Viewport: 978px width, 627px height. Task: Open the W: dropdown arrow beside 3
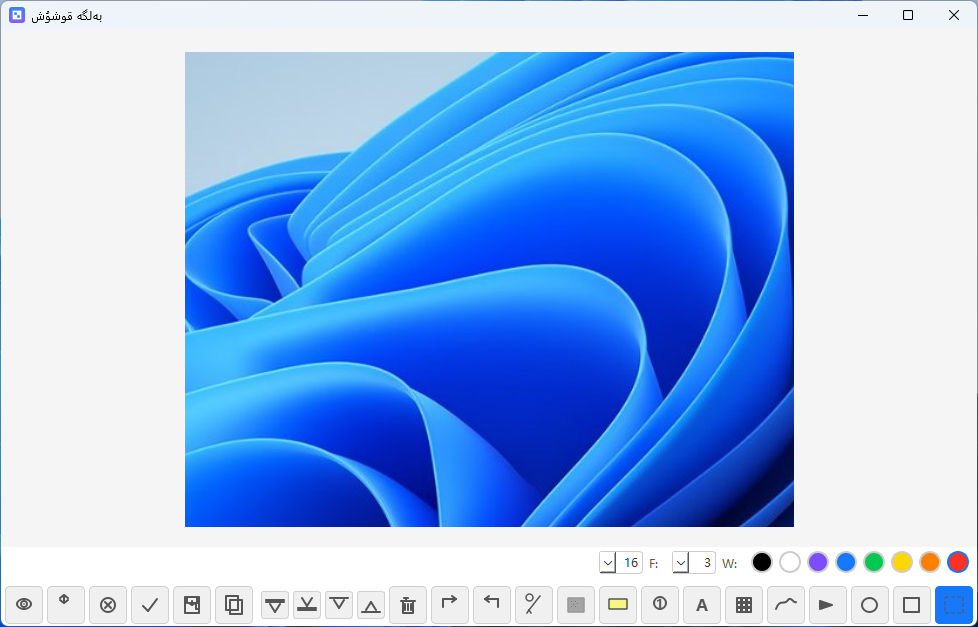(680, 563)
